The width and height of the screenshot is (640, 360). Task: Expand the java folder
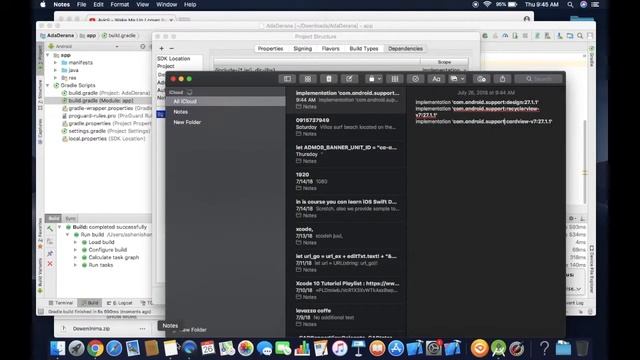[56, 70]
